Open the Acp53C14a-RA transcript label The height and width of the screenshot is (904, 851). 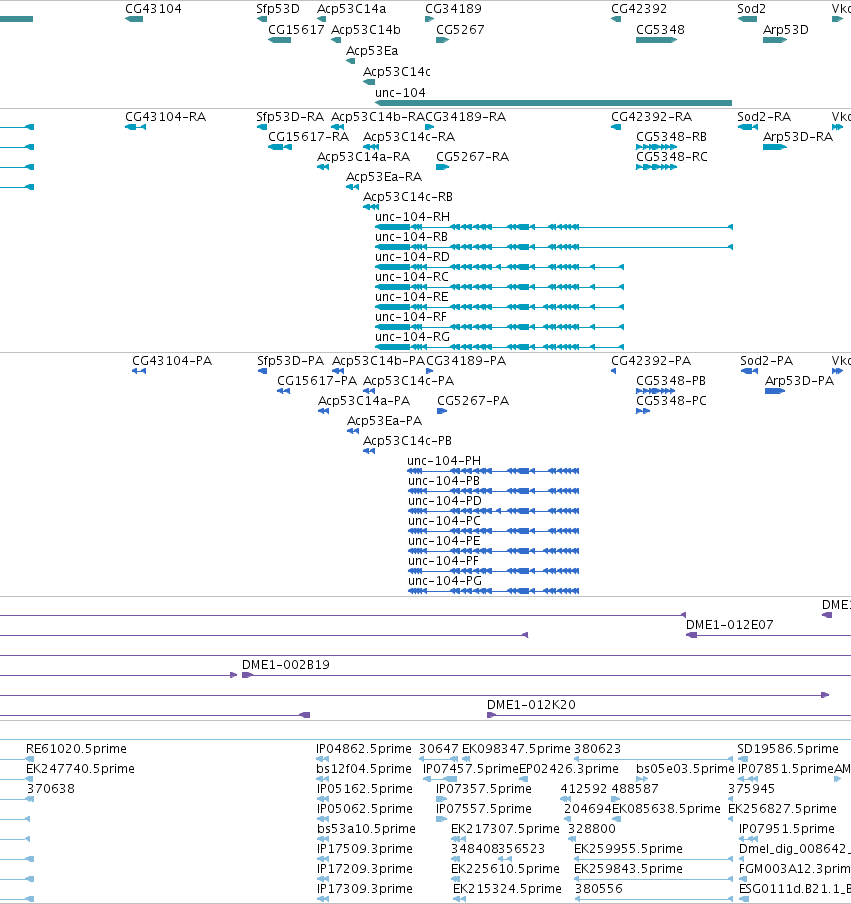coord(363,157)
